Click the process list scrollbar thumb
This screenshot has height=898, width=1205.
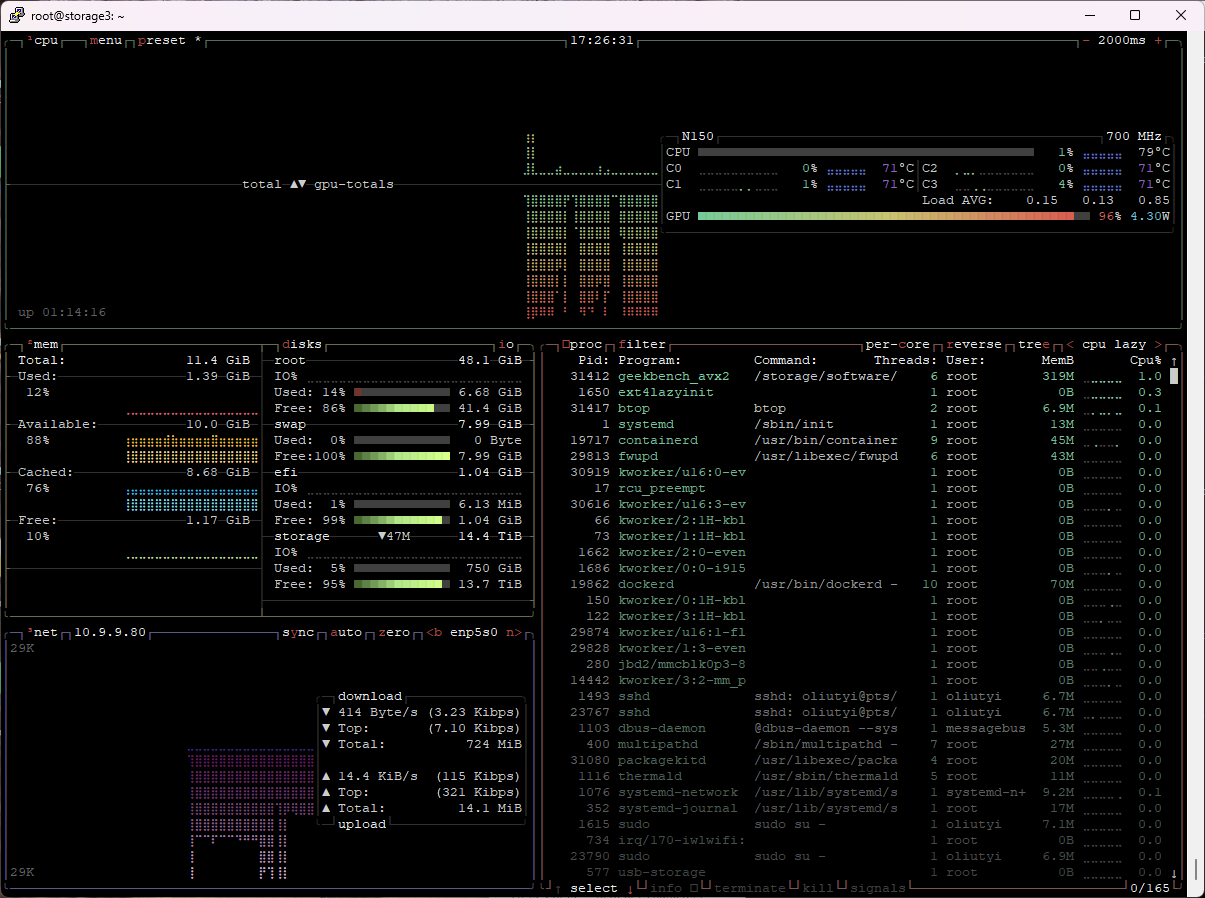click(1174, 377)
